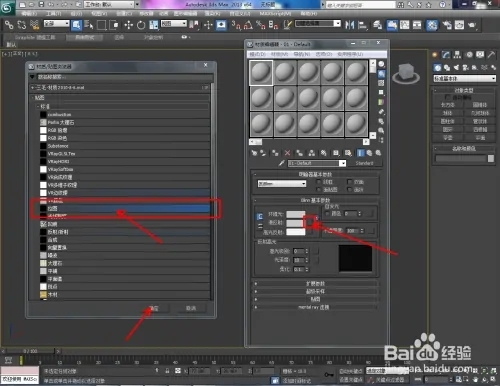Click the Ambient color swatch
This screenshot has width=500, height=386.
pyautogui.click(x=296, y=215)
